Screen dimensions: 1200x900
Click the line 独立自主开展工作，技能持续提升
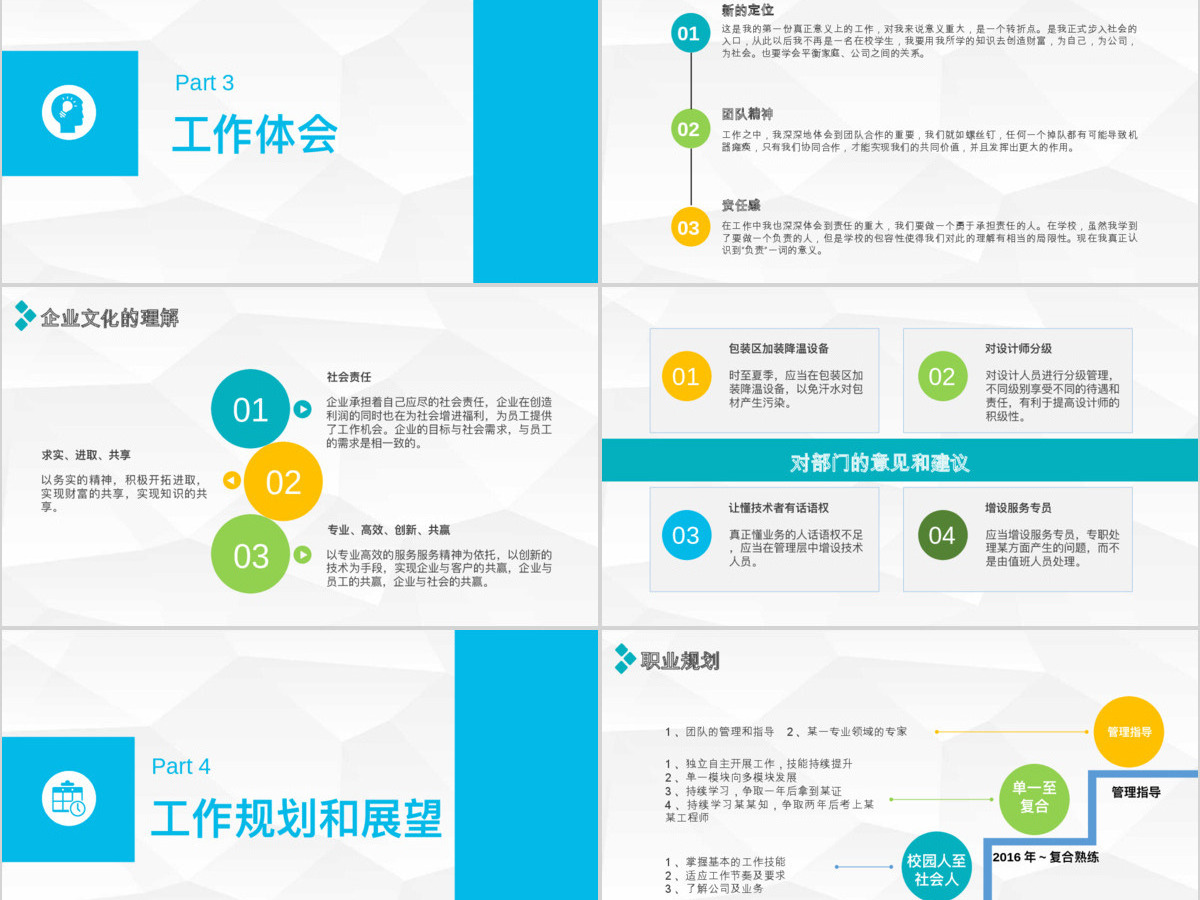coord(759,763)
